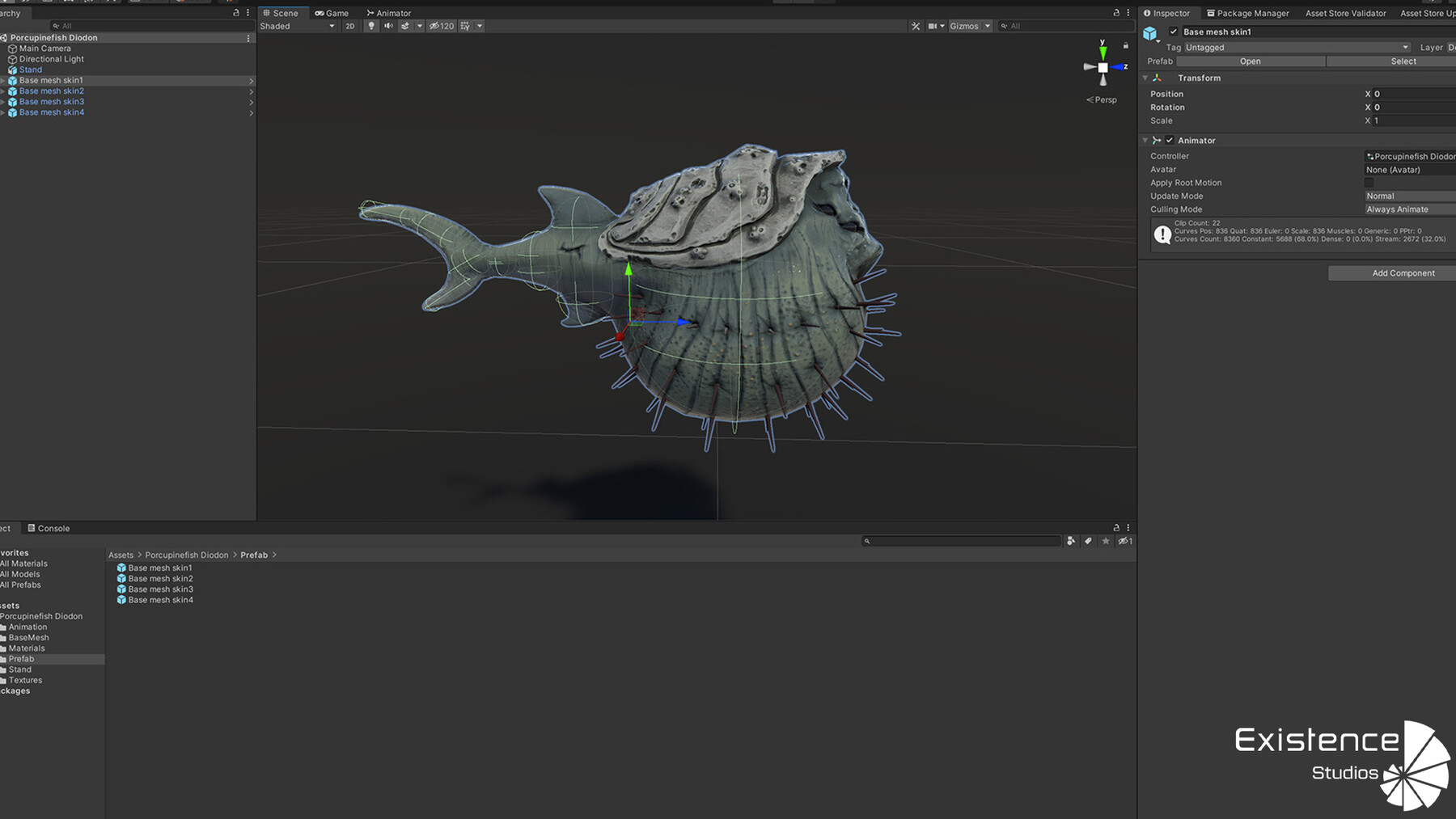1456x819 pixels.
Task: Click the hidden objects count icon
Action: point(442,26)
